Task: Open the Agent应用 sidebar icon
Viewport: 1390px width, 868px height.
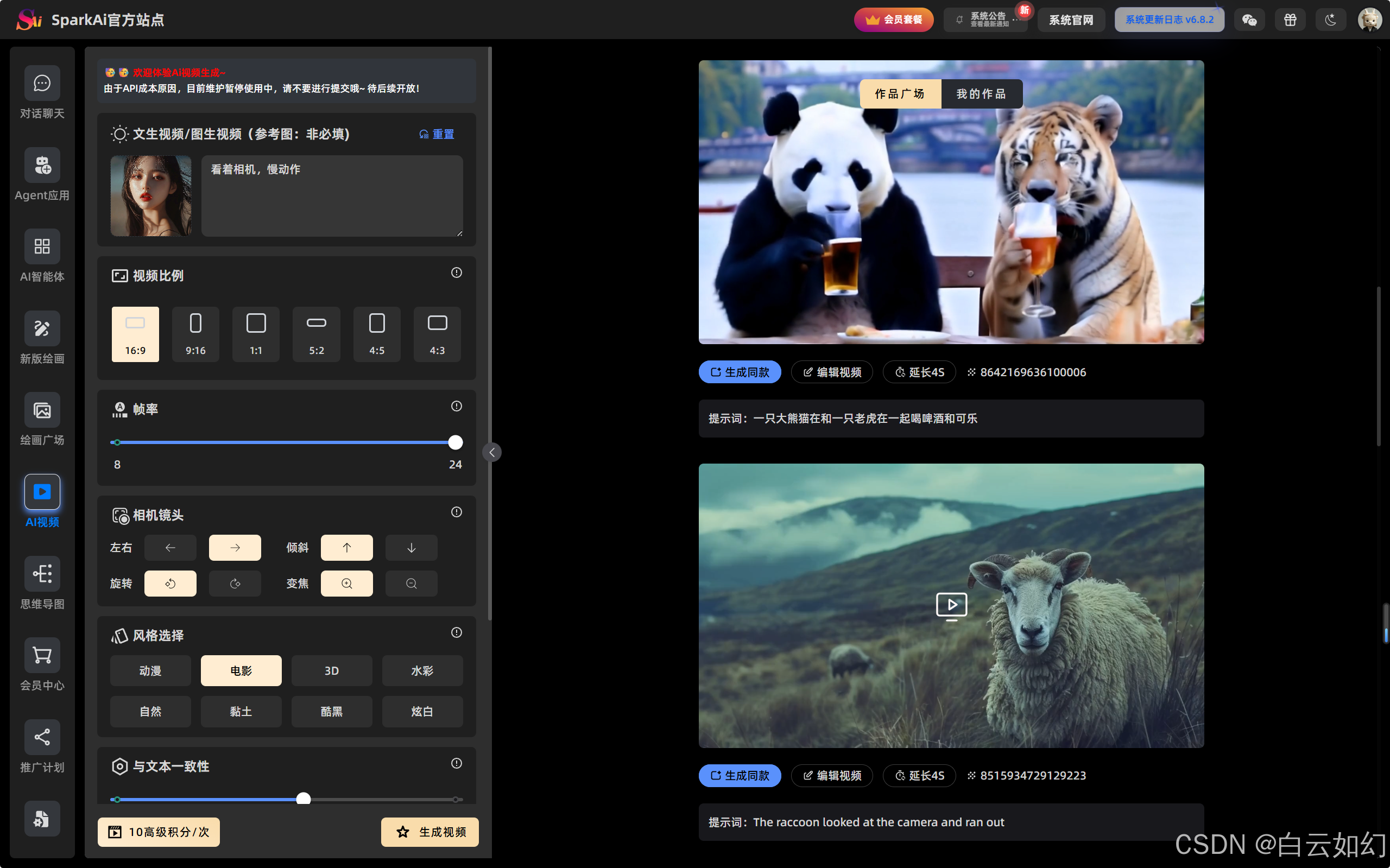Action: pos(42,166)
